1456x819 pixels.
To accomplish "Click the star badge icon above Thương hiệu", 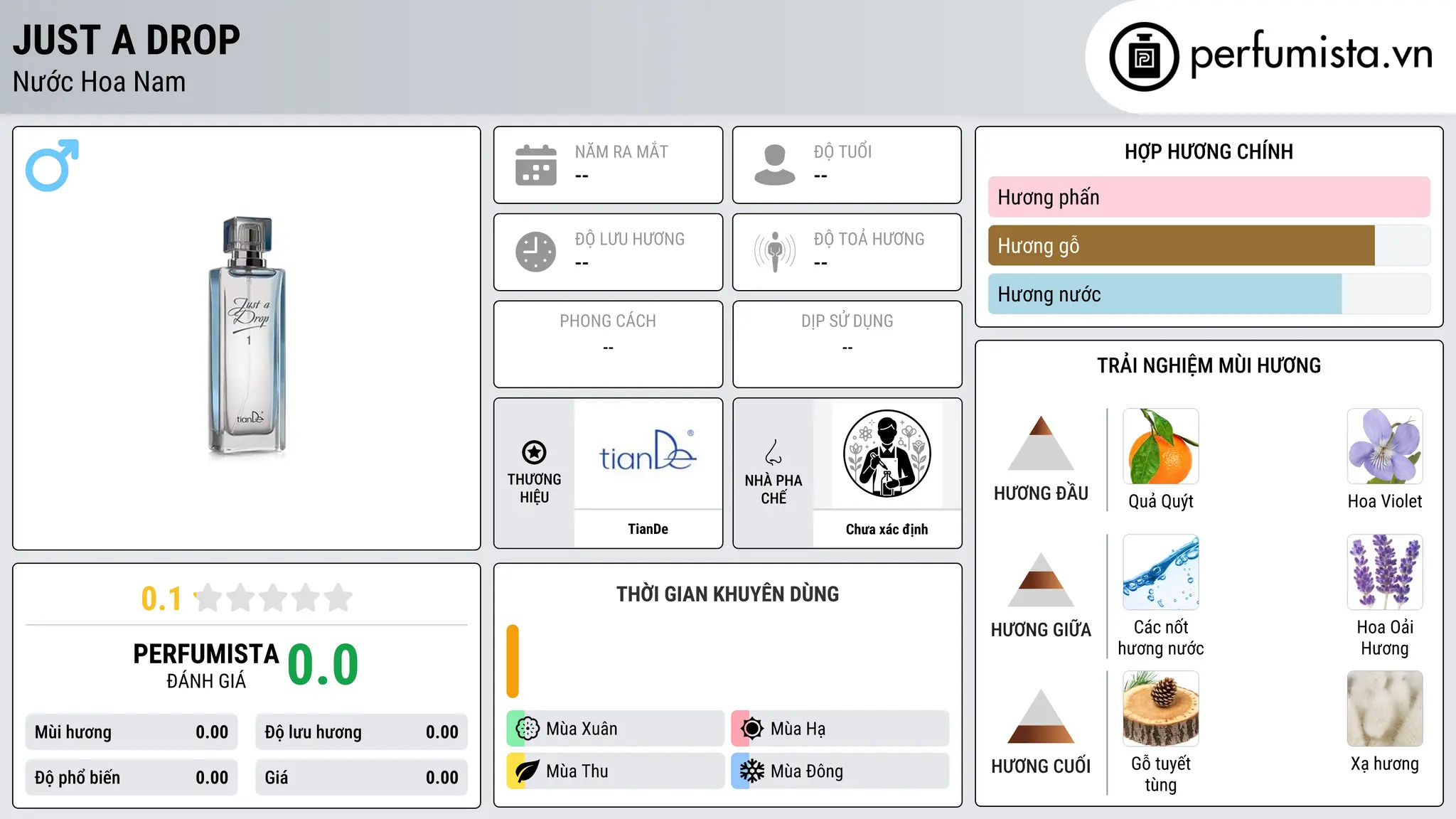I will [x=534, y=452].
